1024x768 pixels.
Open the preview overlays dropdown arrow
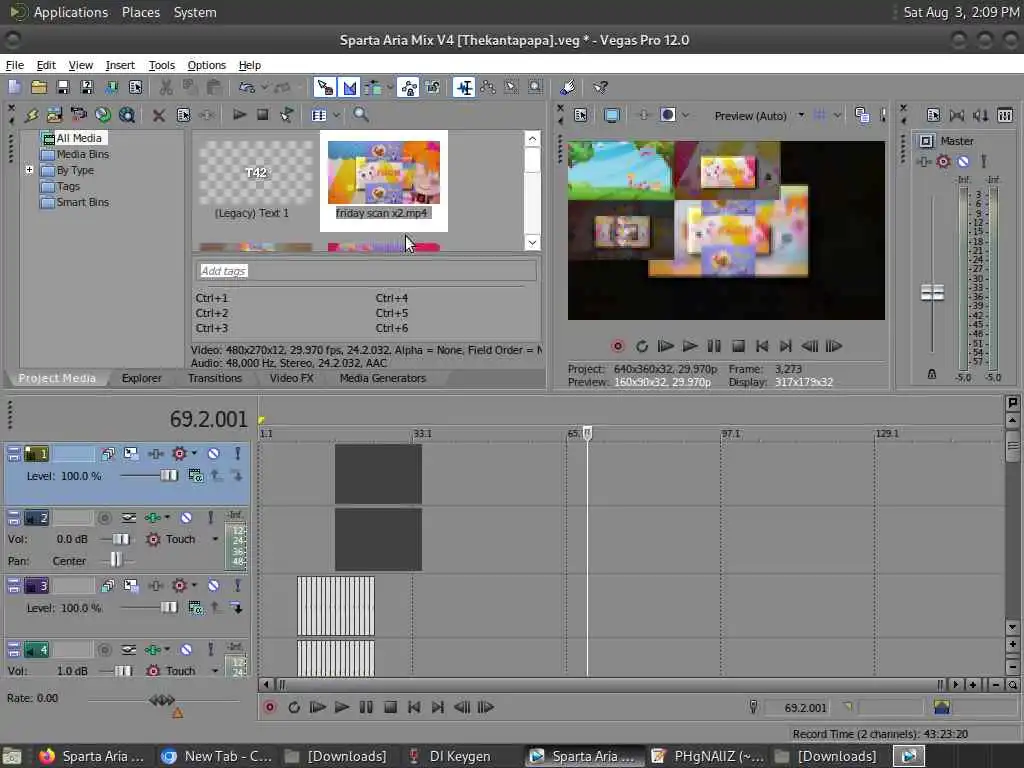coord(837,116)
